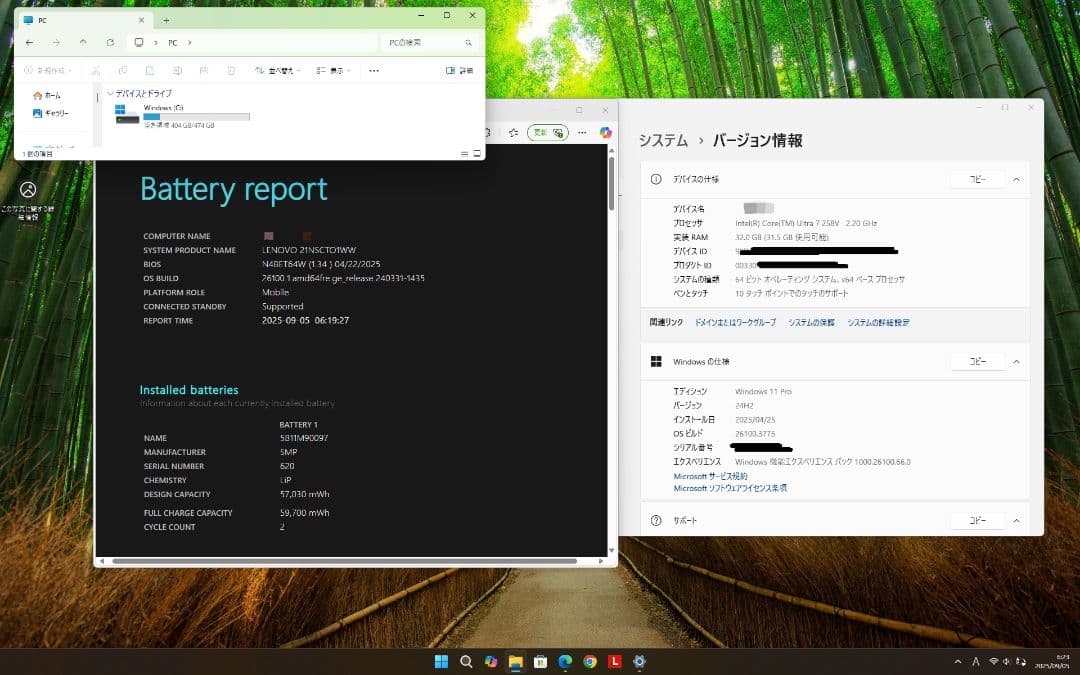The width and height of the screenshot is (1080, 675).
Task: Click the Share icon in Explorer toolbar
Action: [x=202, y=70]
